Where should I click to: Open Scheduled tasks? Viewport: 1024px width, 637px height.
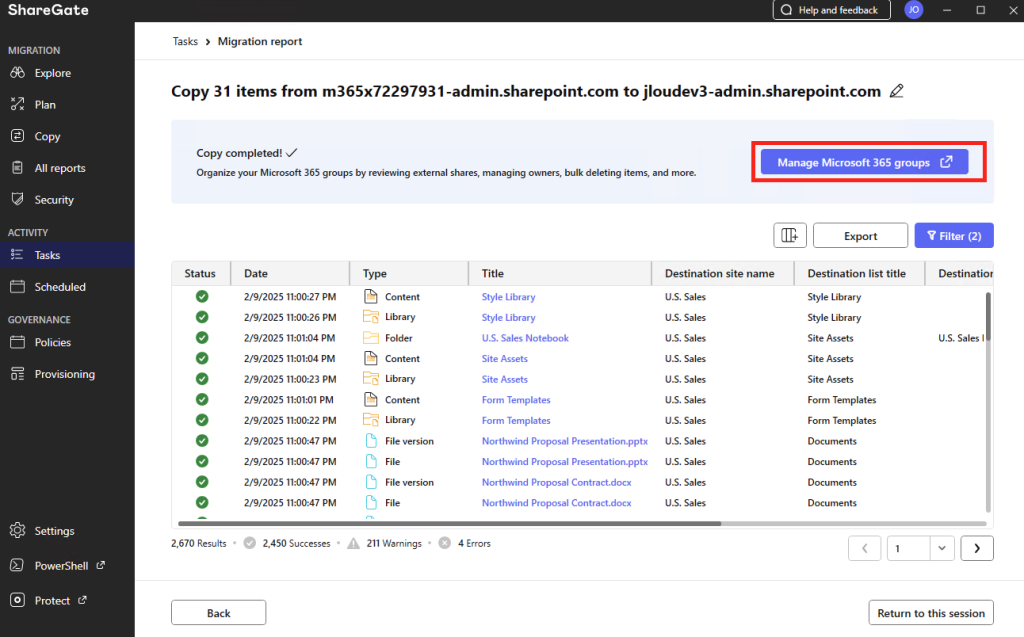(60, 287)
